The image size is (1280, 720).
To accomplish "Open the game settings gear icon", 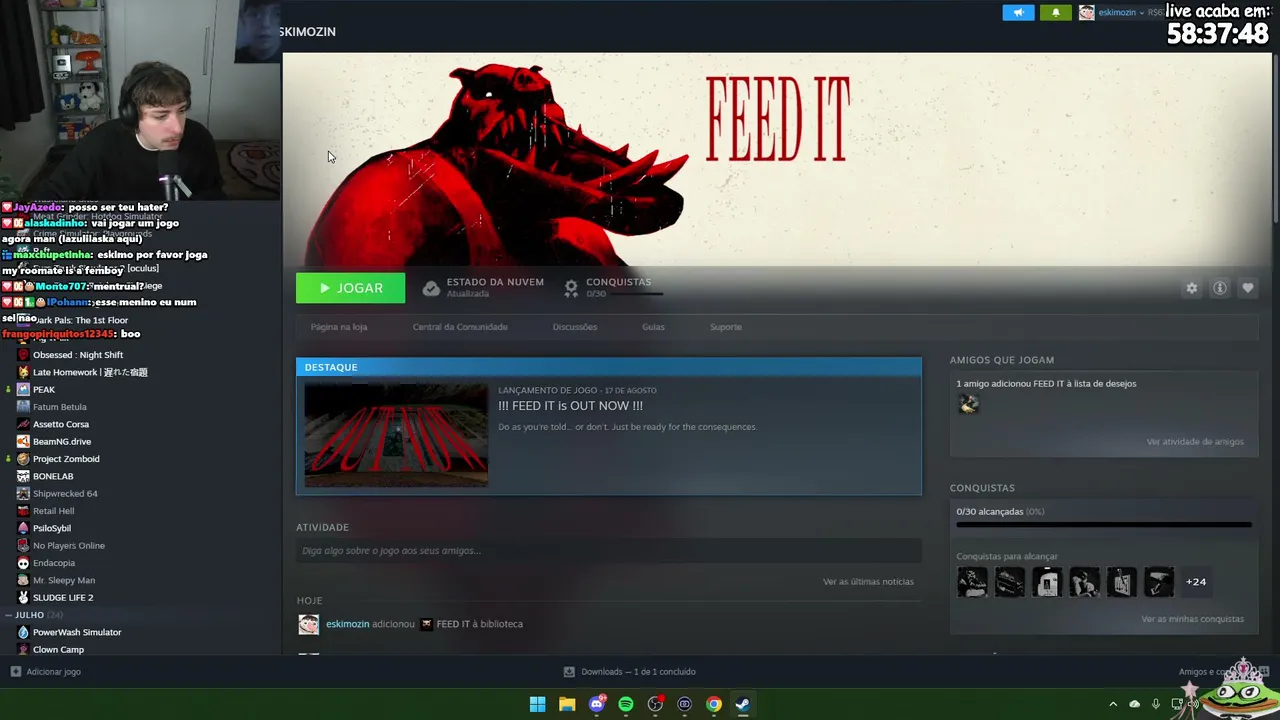I will [x=1191, y=288].
